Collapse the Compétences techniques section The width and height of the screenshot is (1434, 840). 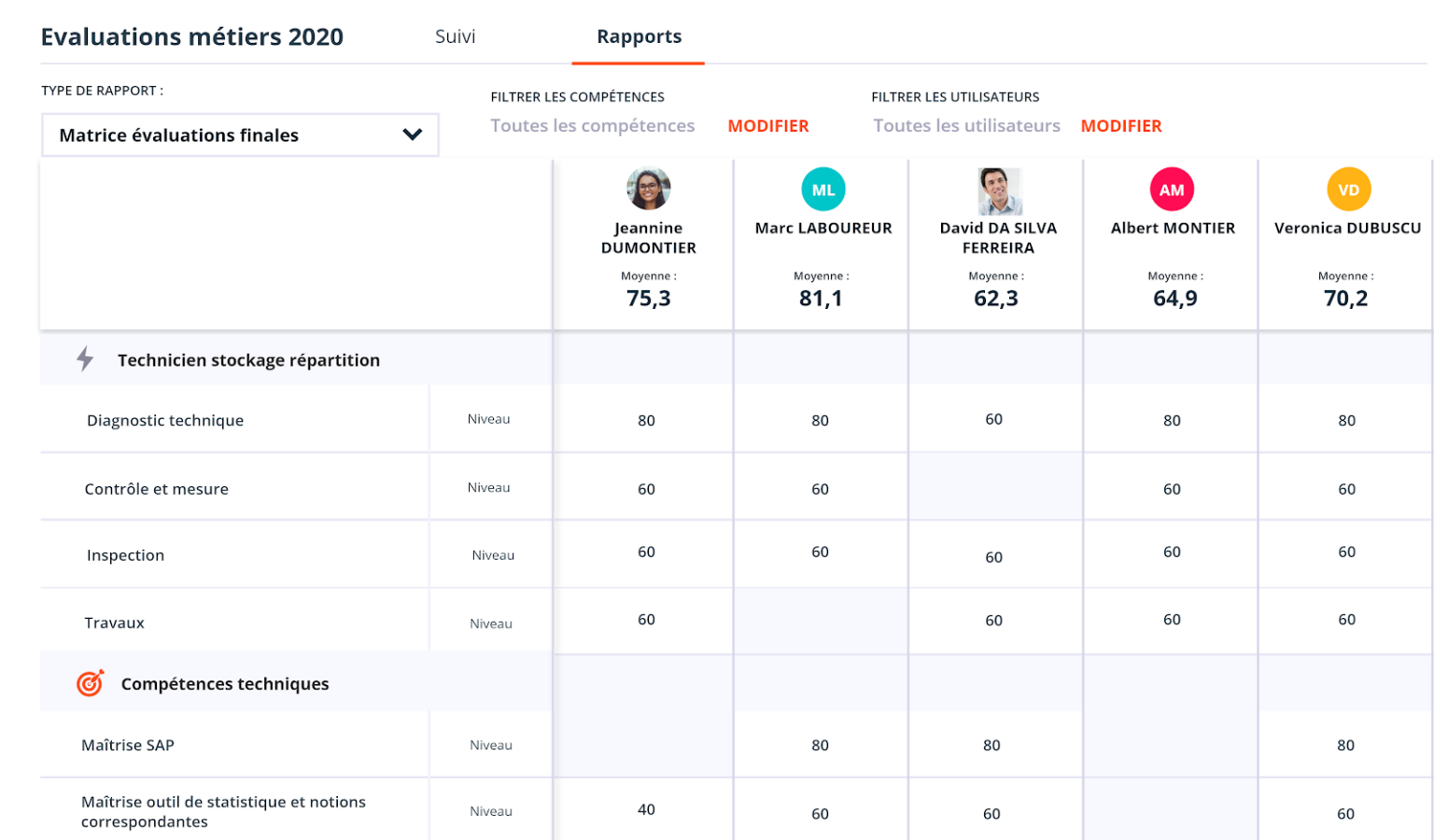[x=225, y=684]
